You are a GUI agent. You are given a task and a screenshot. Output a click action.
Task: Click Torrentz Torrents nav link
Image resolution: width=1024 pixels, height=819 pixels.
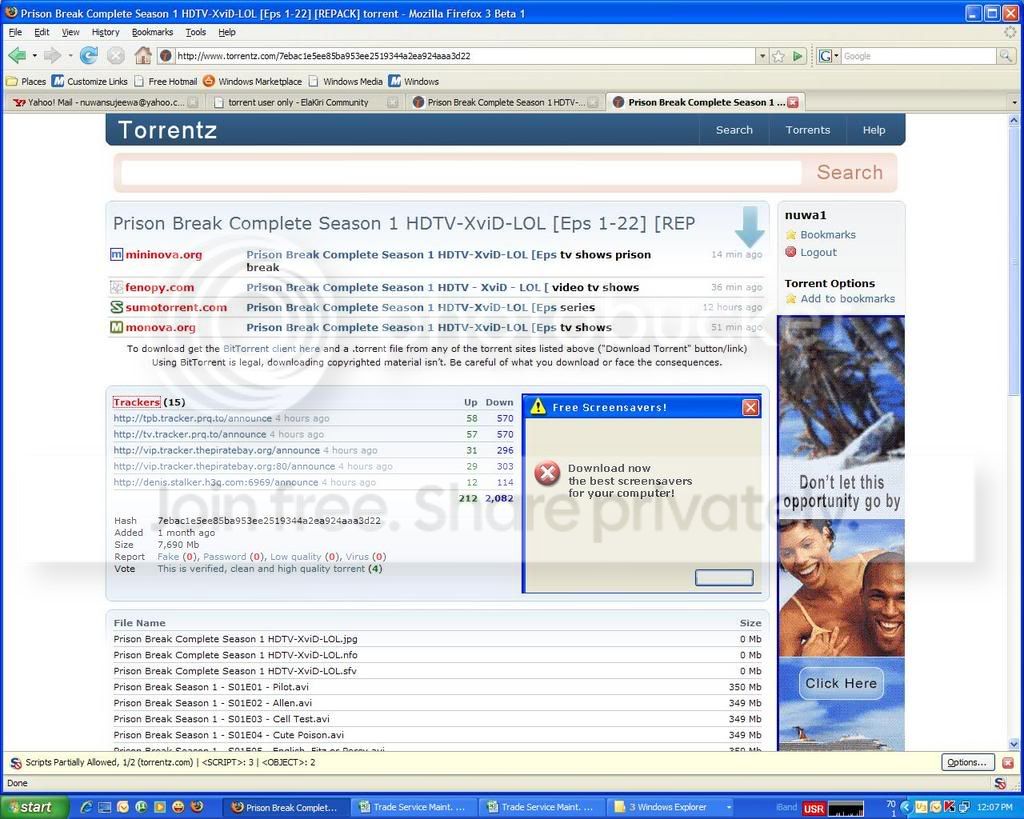click(x=808, y=130)
